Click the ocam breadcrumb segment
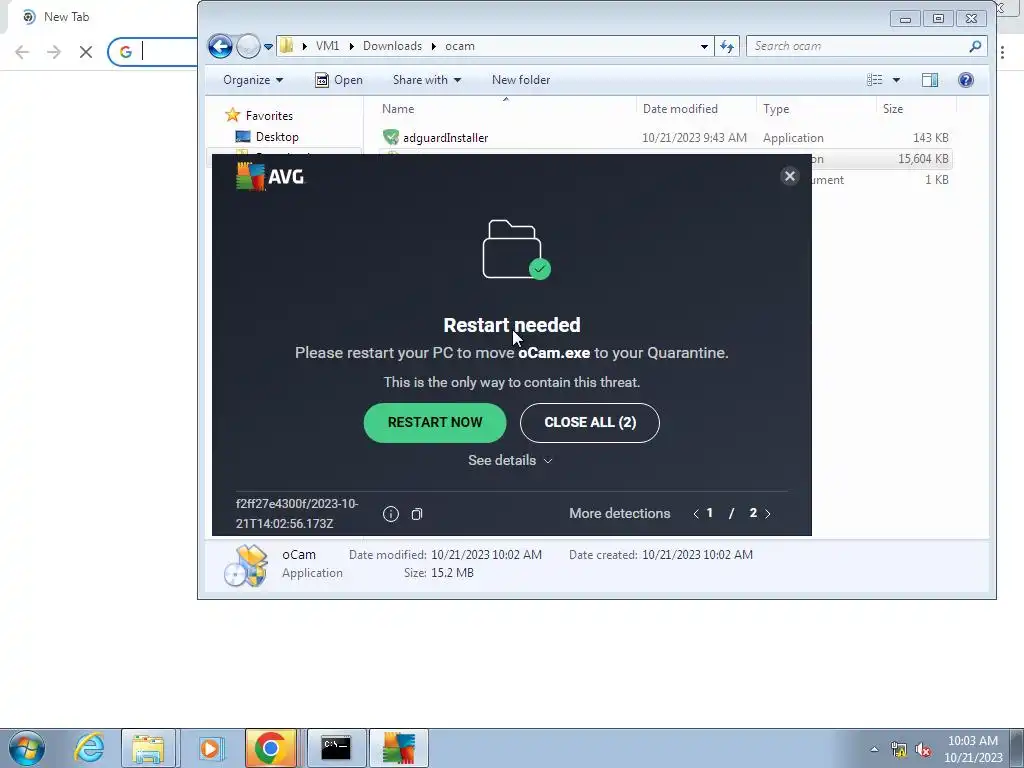The image size is (1024, 768). (460, 46)
